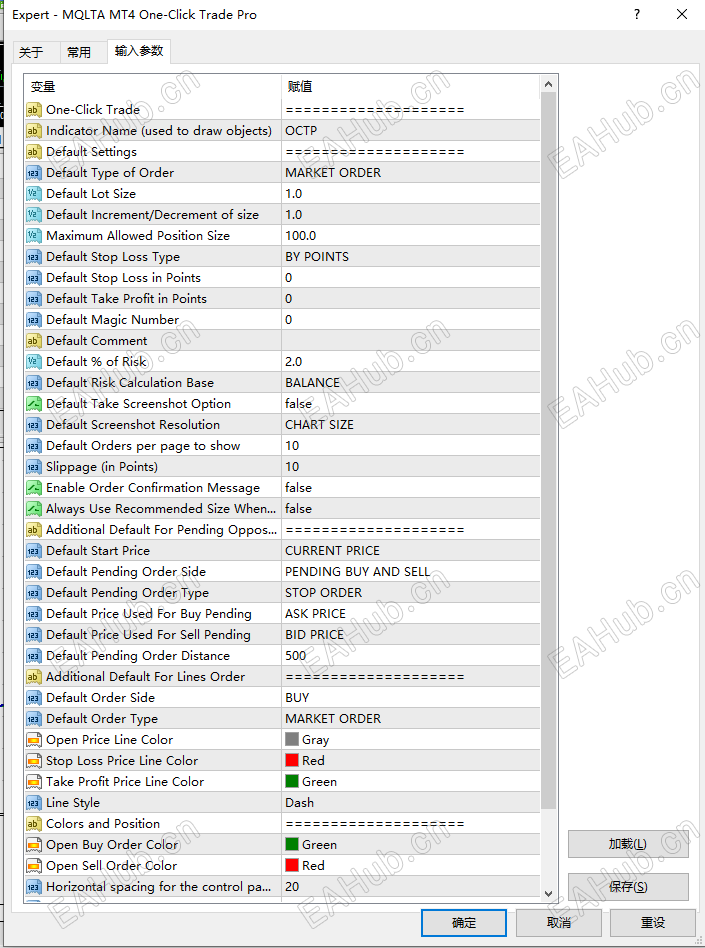Pick the Gray swatch for Open Price Line
The image size is (705, 948).
pyautogui.click(x=292, y=739)
